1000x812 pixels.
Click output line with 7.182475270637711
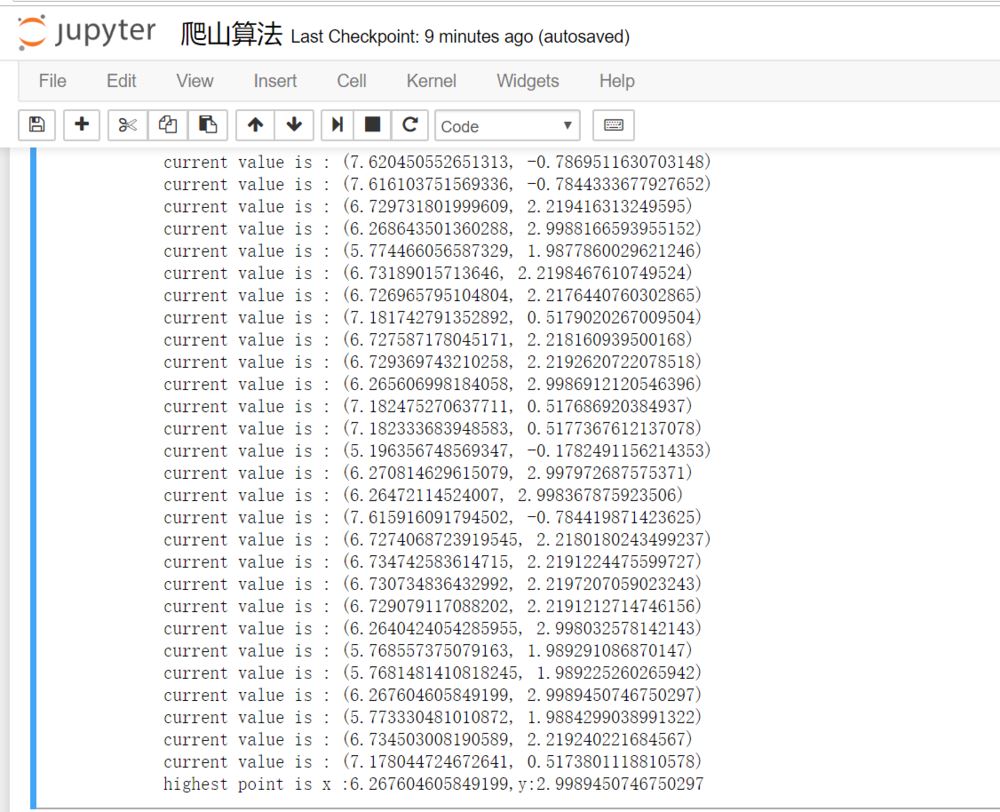point(427,406)
